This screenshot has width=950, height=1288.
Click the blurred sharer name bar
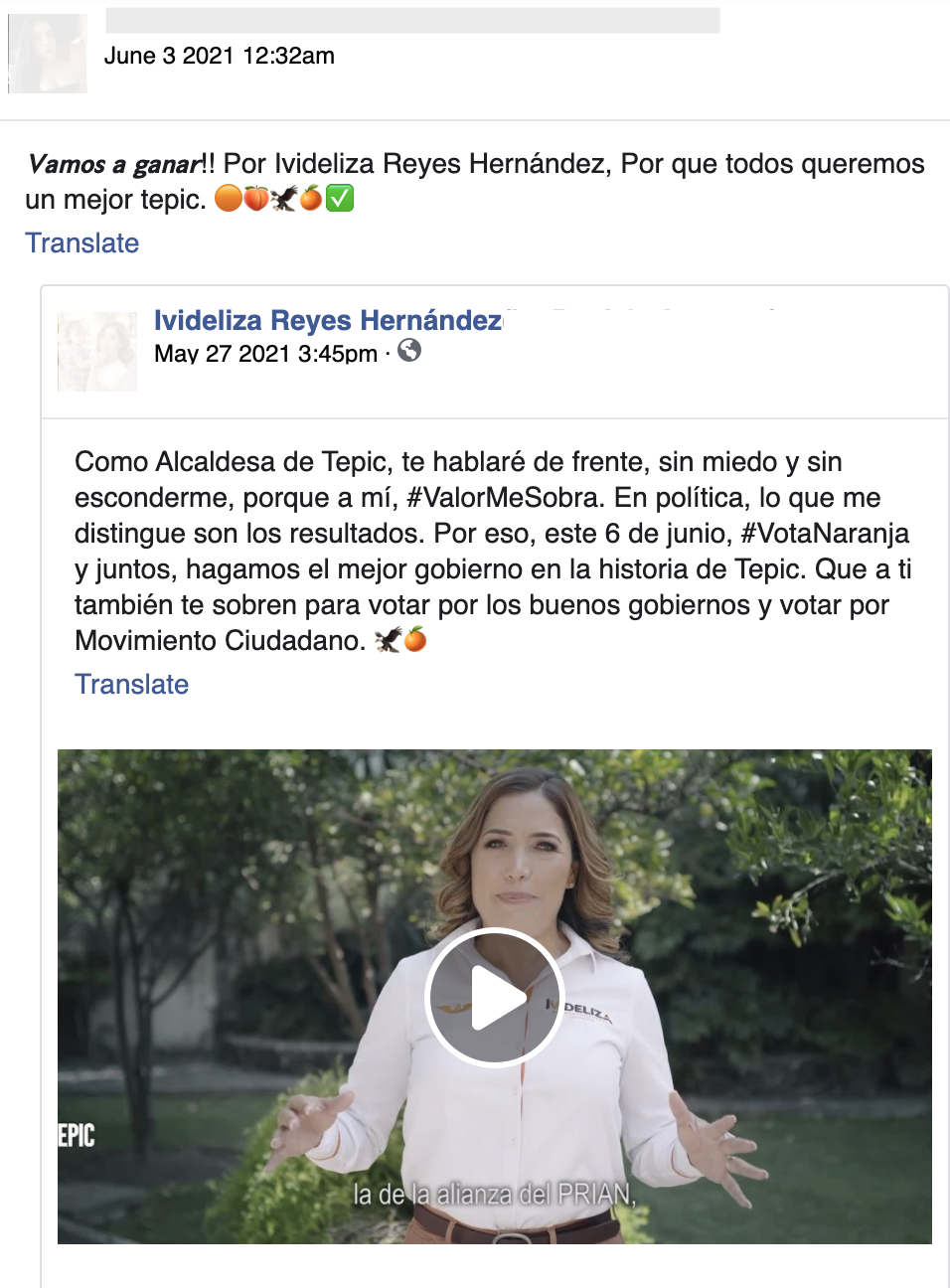click(412, 21)
